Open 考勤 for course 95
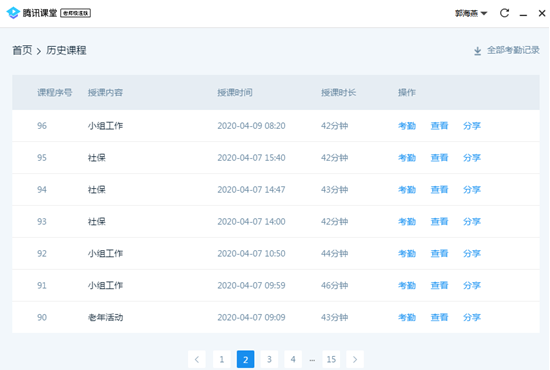 (x=407, y=158)
